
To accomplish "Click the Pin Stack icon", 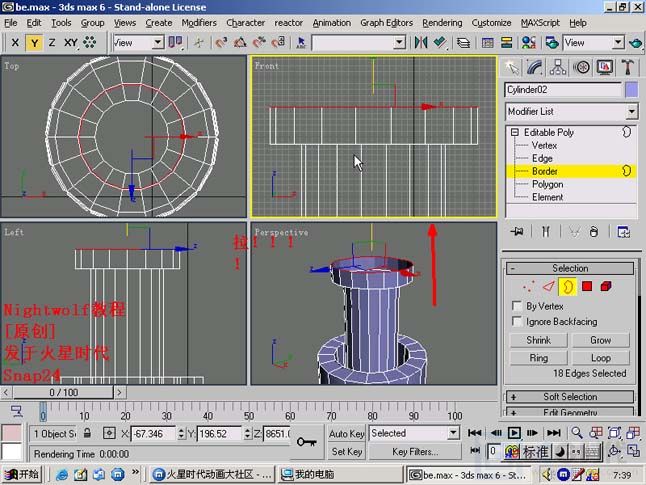I will [x=517, y=232].
